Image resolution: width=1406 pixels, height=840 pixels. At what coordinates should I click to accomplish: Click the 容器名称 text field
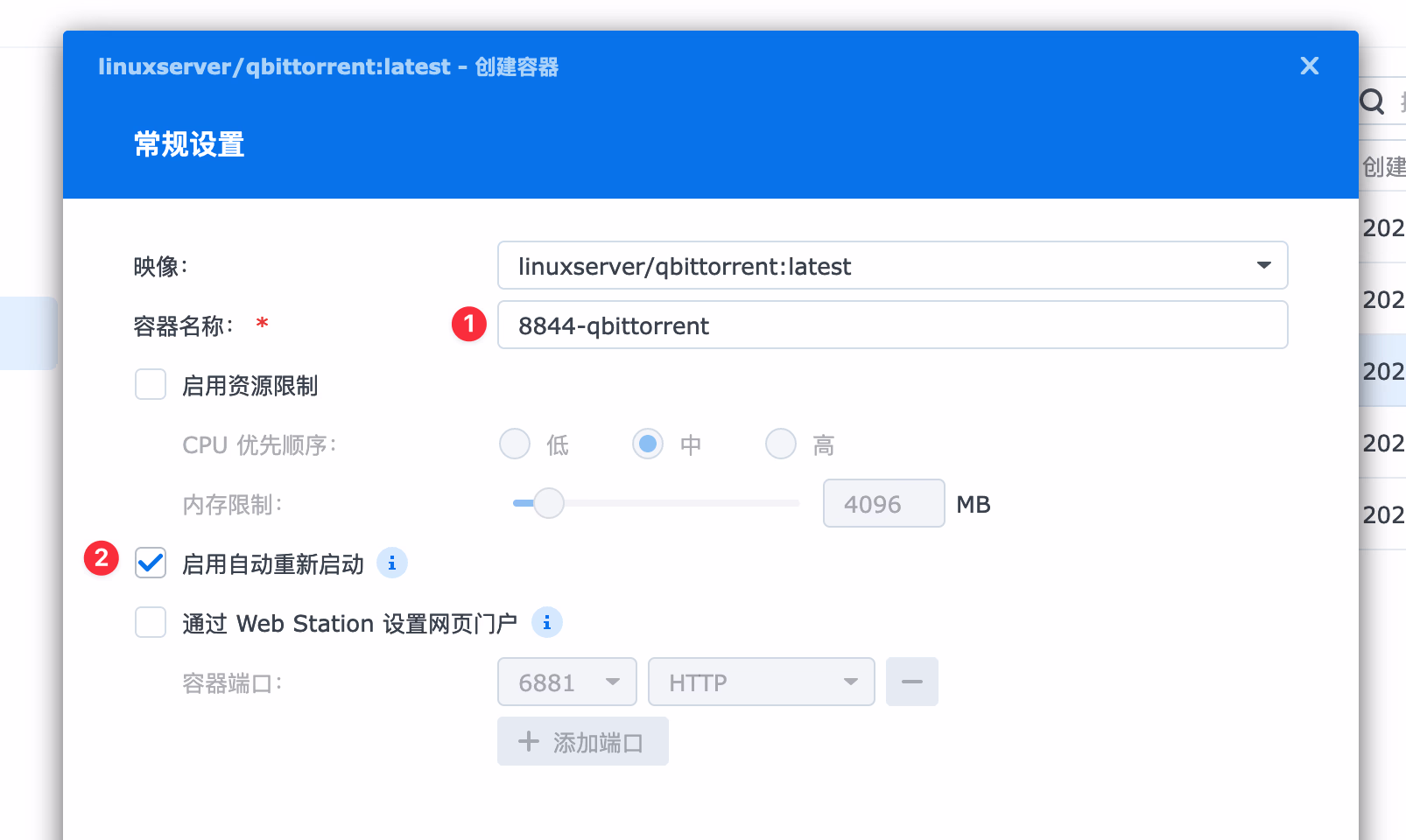892,325
